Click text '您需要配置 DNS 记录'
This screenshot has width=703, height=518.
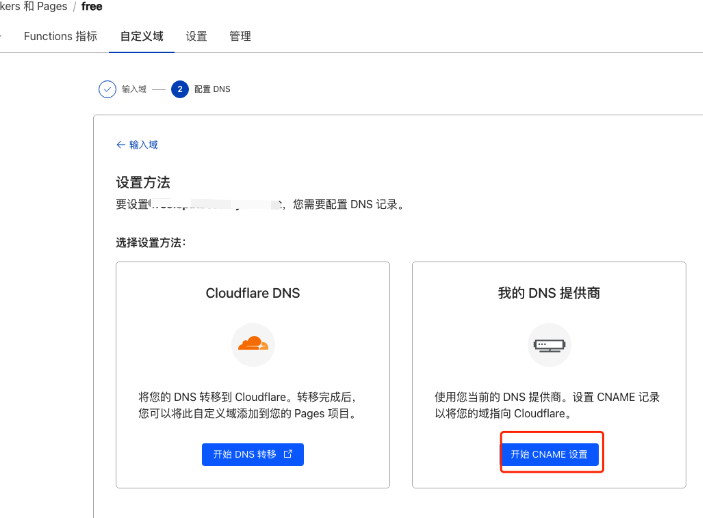click(345, 205)
